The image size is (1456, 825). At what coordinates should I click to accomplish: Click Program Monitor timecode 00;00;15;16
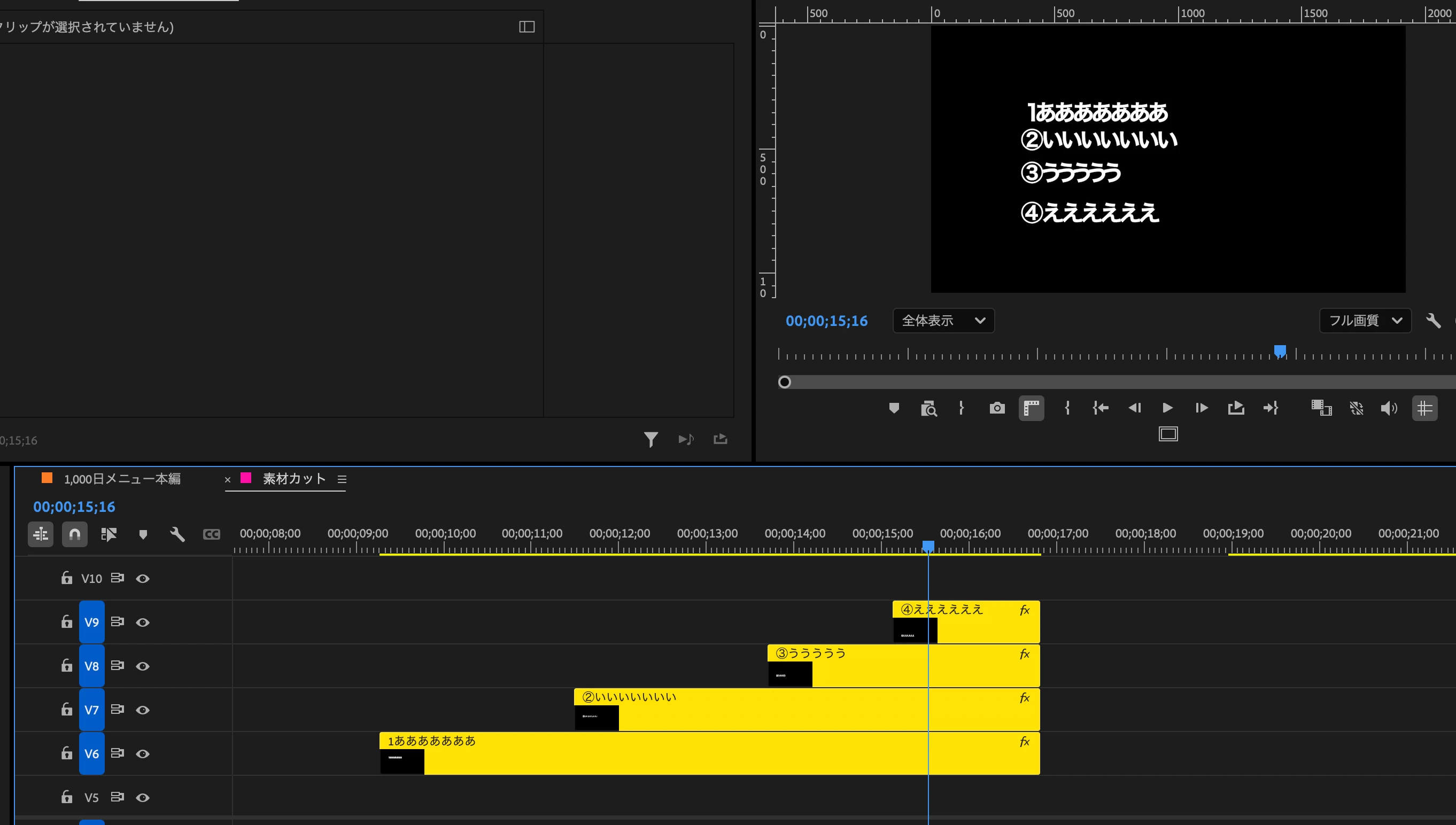pyautogui.click(x=826, y=321)
